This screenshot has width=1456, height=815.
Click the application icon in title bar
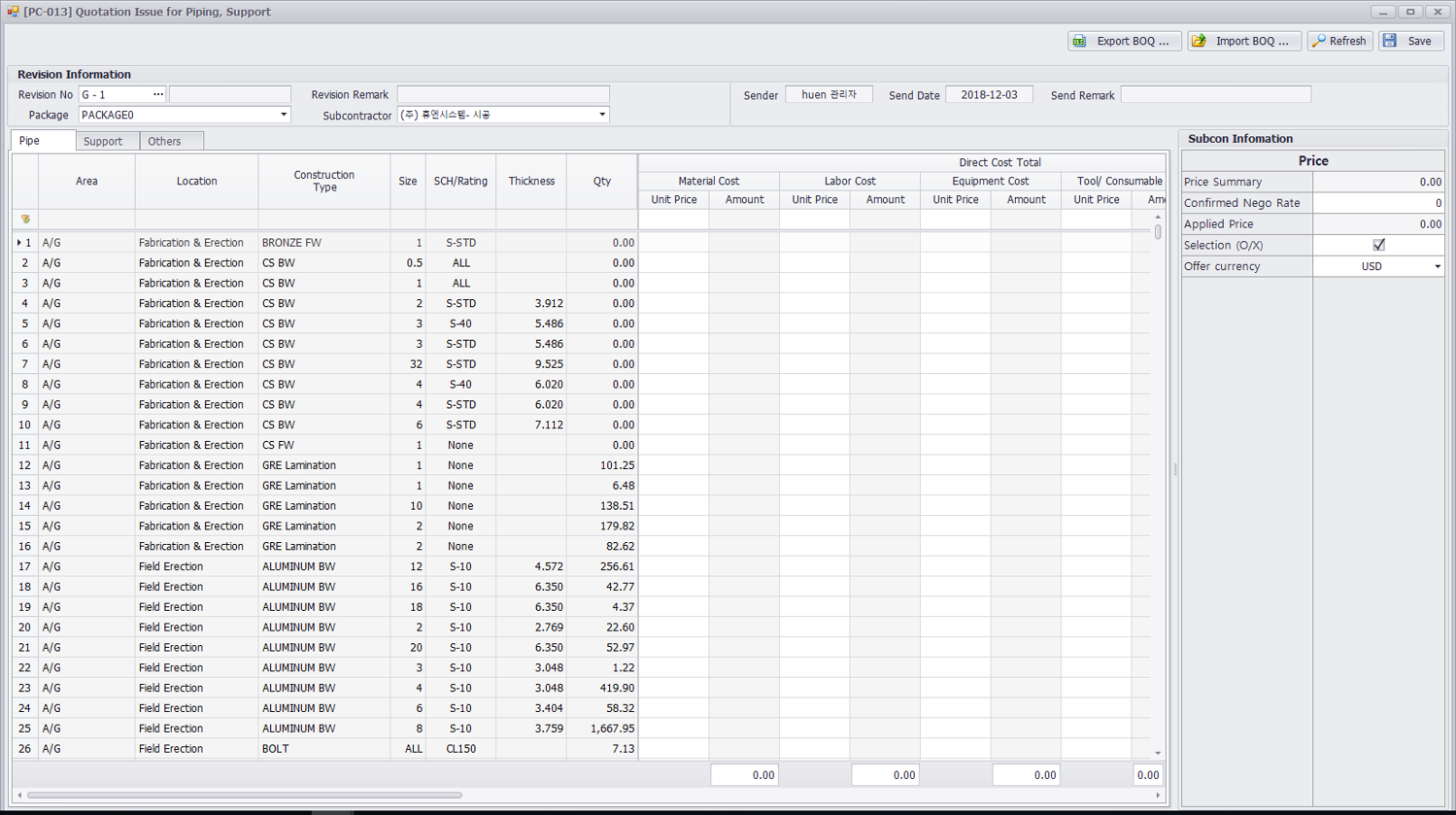(12, 12)
